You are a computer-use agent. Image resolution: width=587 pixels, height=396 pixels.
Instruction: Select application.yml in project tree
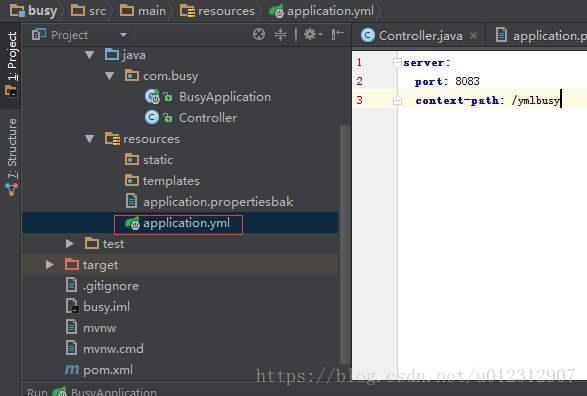[186, 223]
